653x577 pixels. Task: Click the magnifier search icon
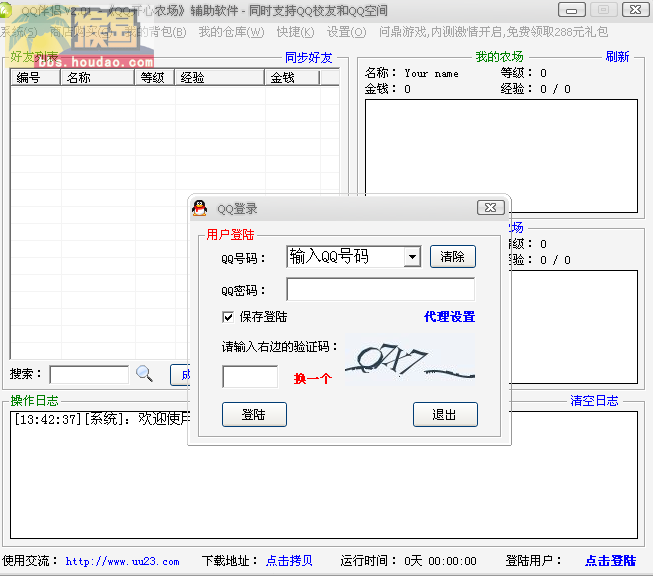click(144, 373)
